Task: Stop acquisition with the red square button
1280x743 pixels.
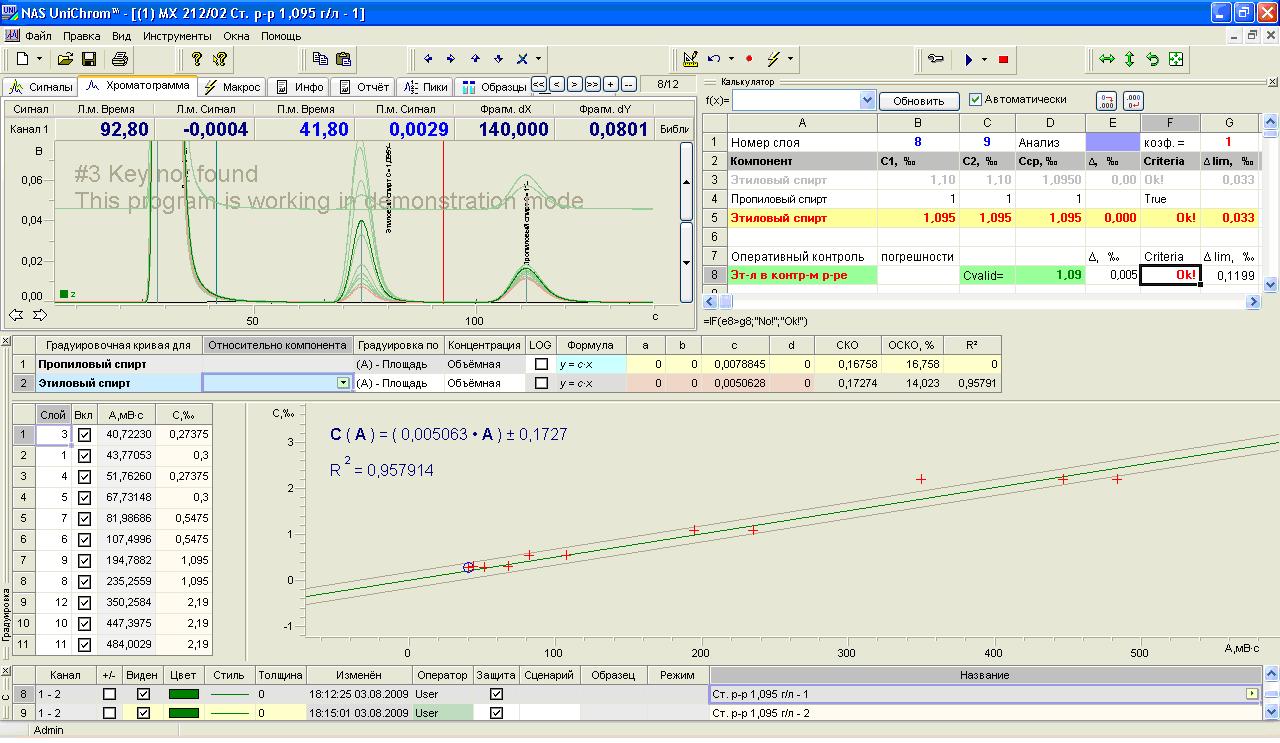Action: [x=1003, y=59]
